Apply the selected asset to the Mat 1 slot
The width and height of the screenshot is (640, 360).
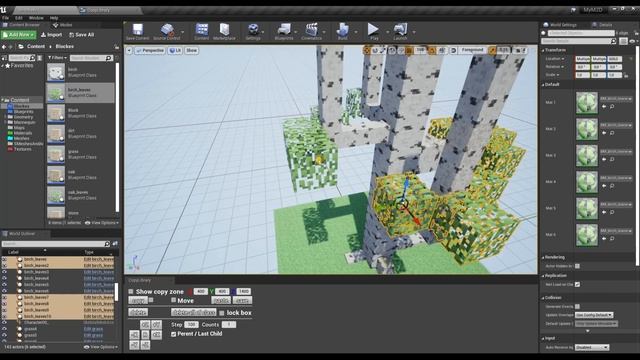pyautogui.click(x=604, y=107)
